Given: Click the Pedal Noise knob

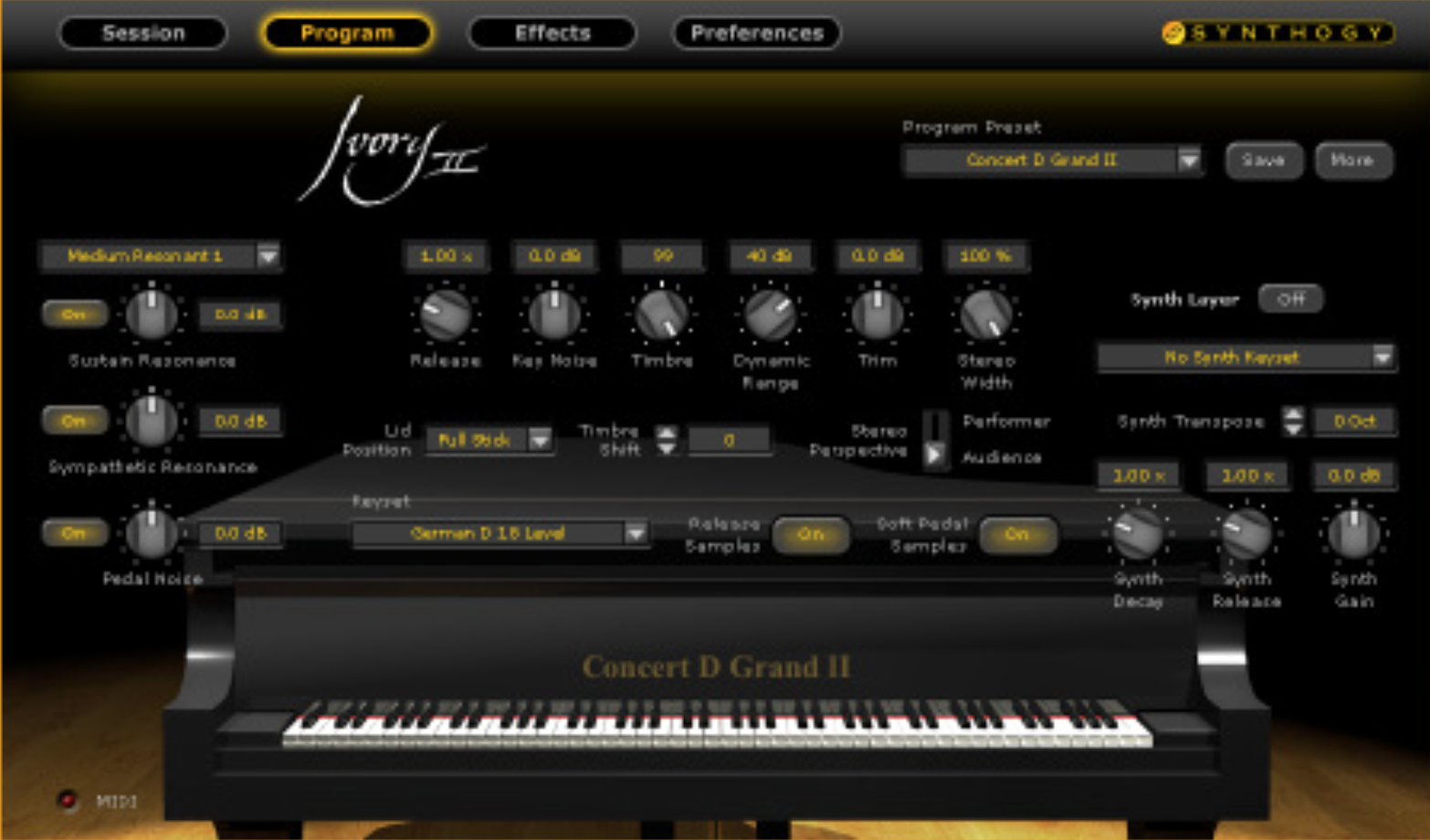Looking at the screenshot, I should 152,532.
